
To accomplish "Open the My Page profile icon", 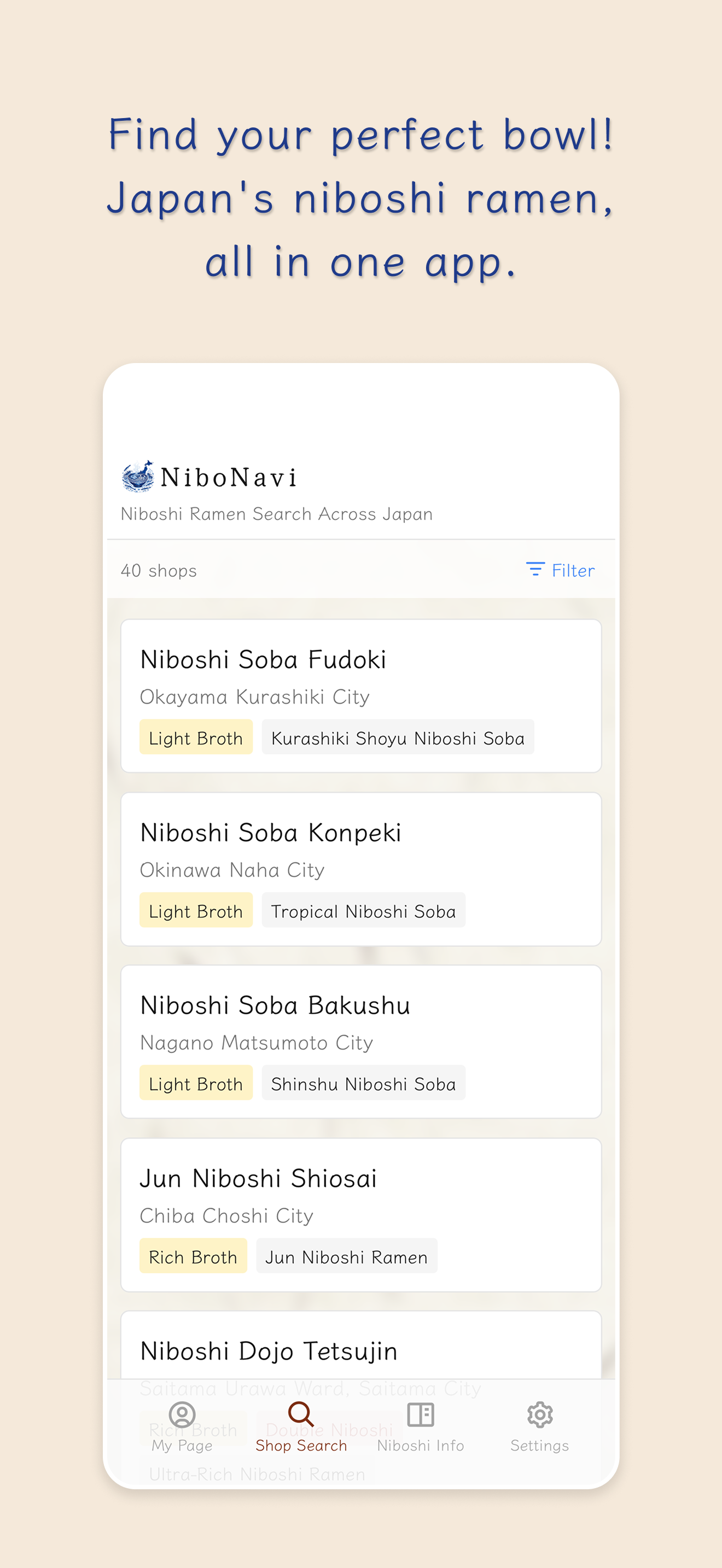I will point(182,1414).
